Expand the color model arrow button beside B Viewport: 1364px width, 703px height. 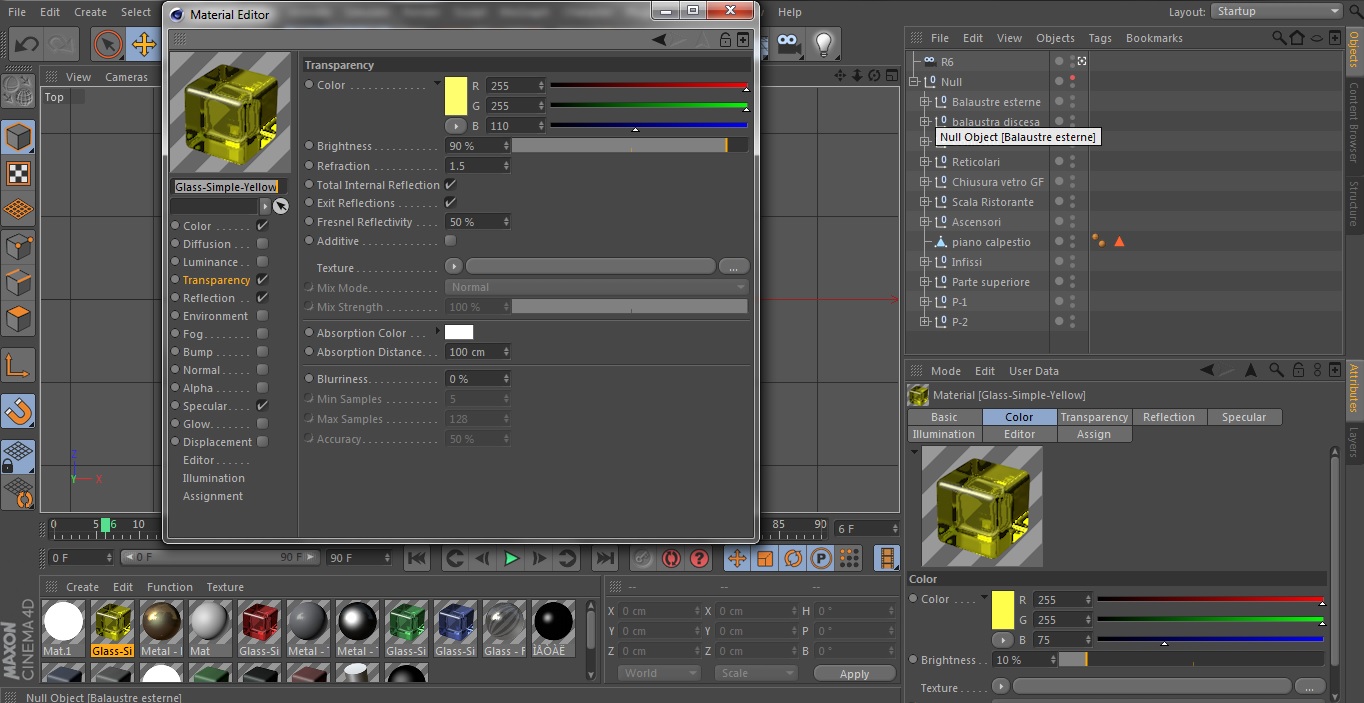[454, 126]
